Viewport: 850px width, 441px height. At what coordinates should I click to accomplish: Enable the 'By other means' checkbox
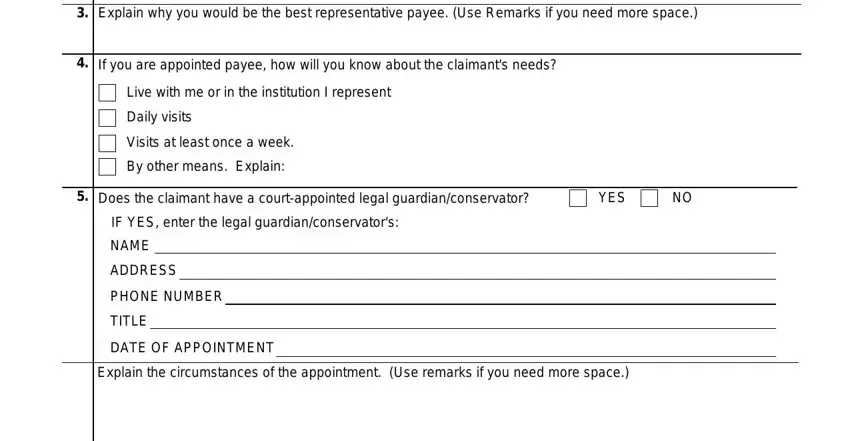(107, 167)
